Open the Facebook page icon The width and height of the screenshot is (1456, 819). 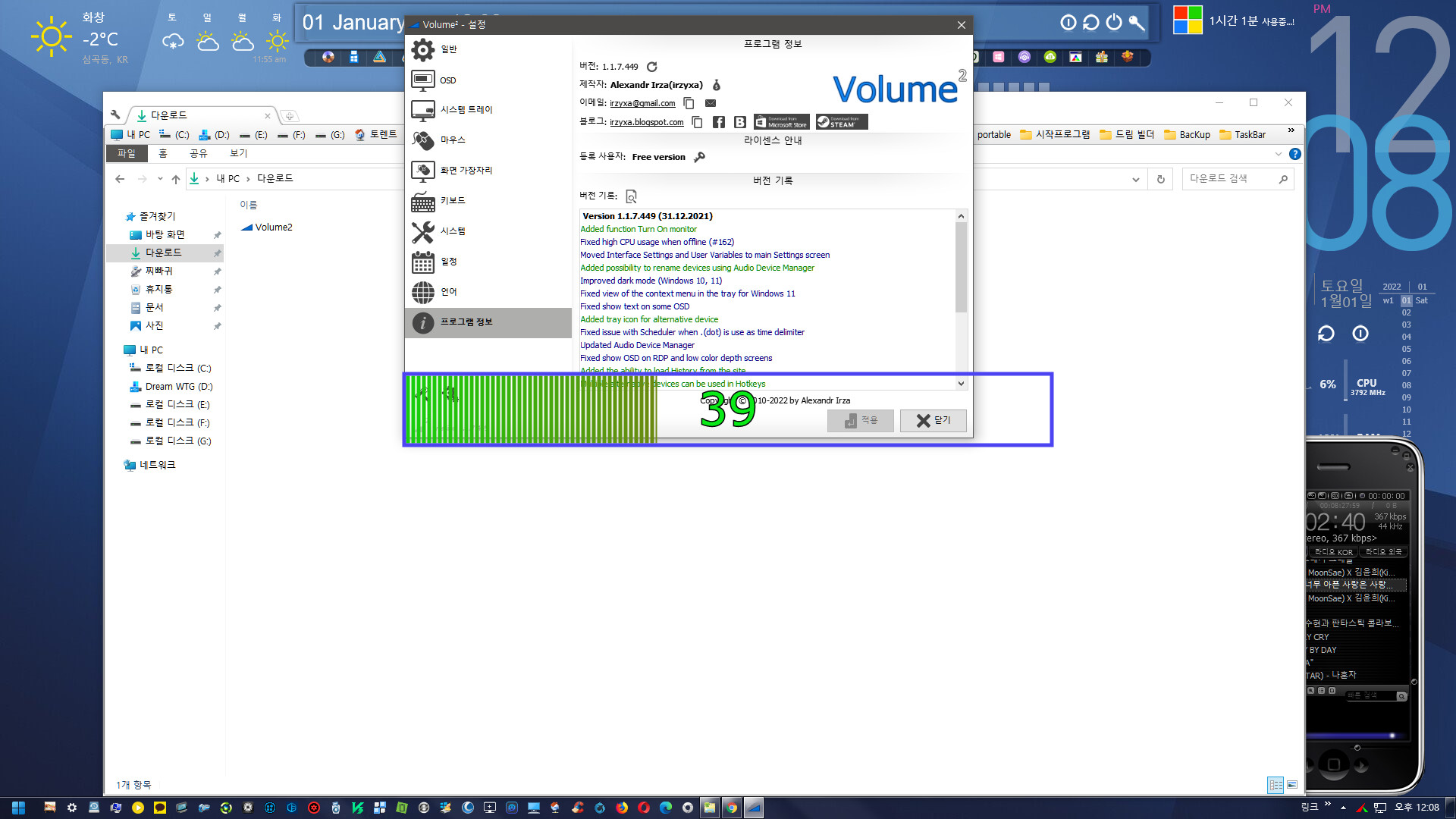[719, 122]
